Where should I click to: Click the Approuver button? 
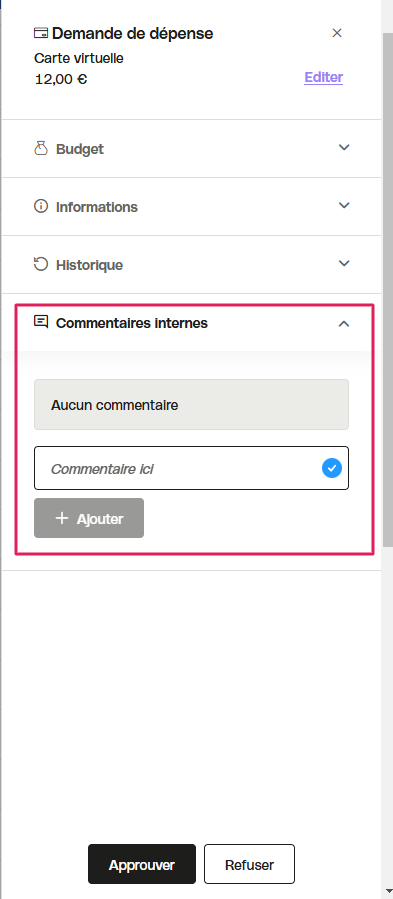point(142,864)
